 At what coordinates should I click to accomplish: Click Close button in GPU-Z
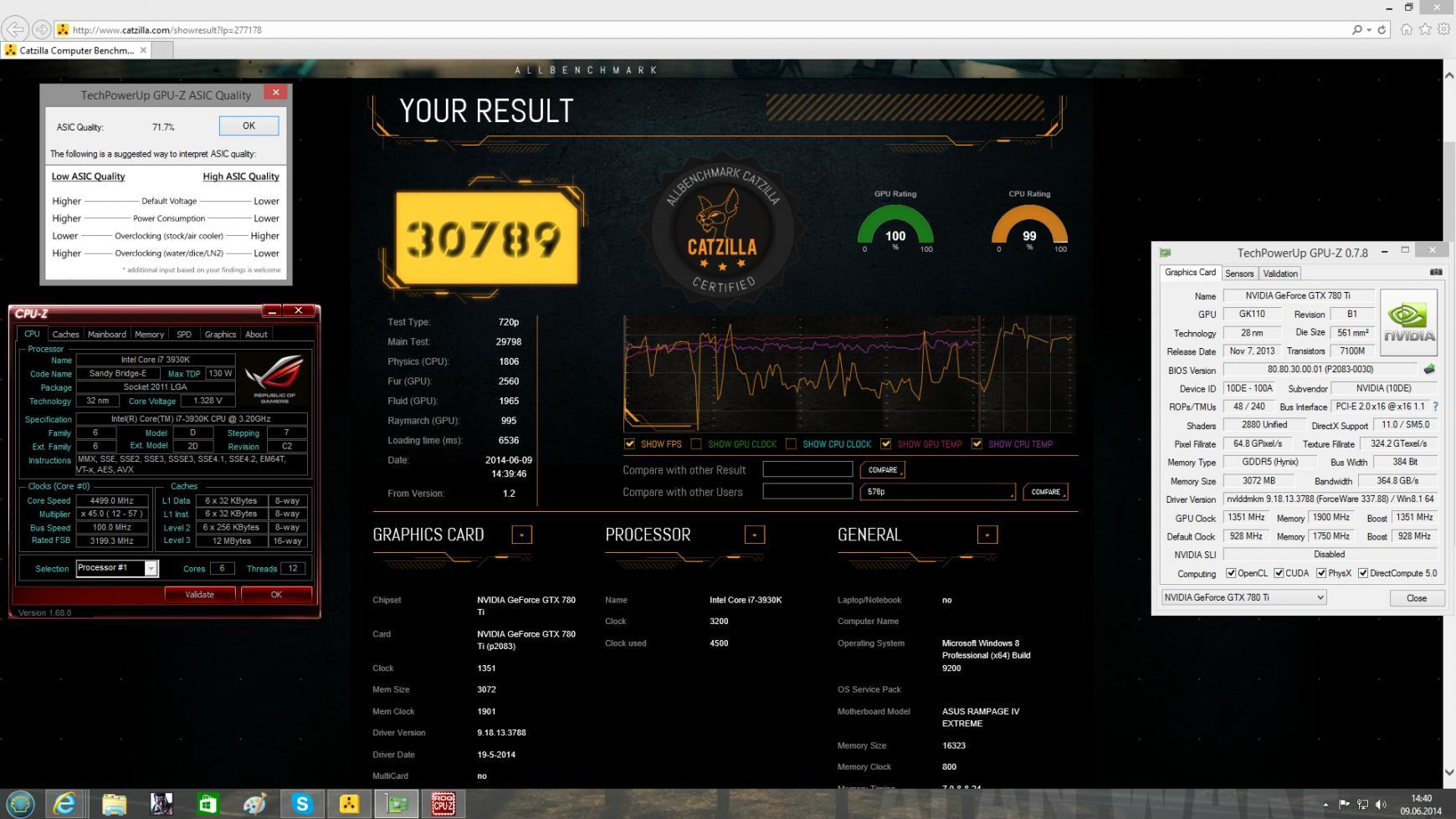point(1417,598)
